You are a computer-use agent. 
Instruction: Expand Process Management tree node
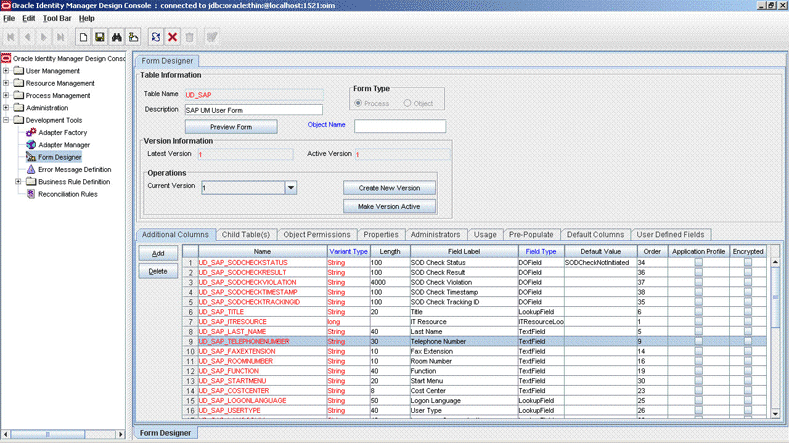pos(6,95)
